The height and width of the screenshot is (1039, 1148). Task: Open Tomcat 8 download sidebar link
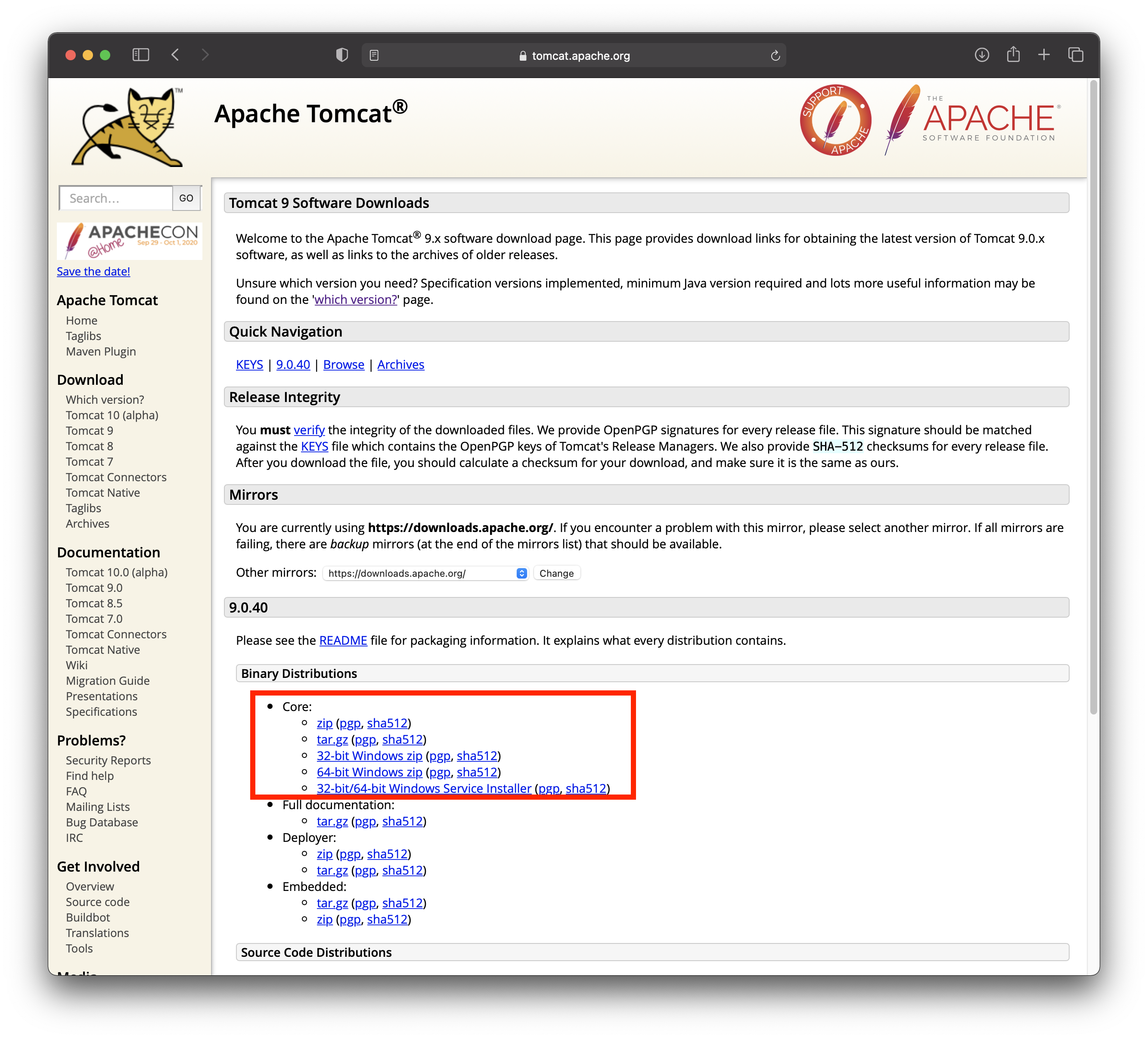click(x=90, y=446)
